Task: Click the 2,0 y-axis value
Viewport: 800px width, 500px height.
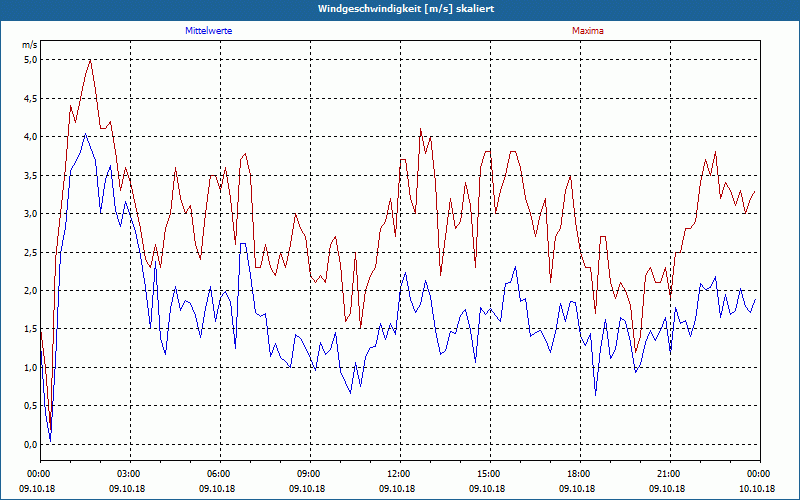Action: 31,291
